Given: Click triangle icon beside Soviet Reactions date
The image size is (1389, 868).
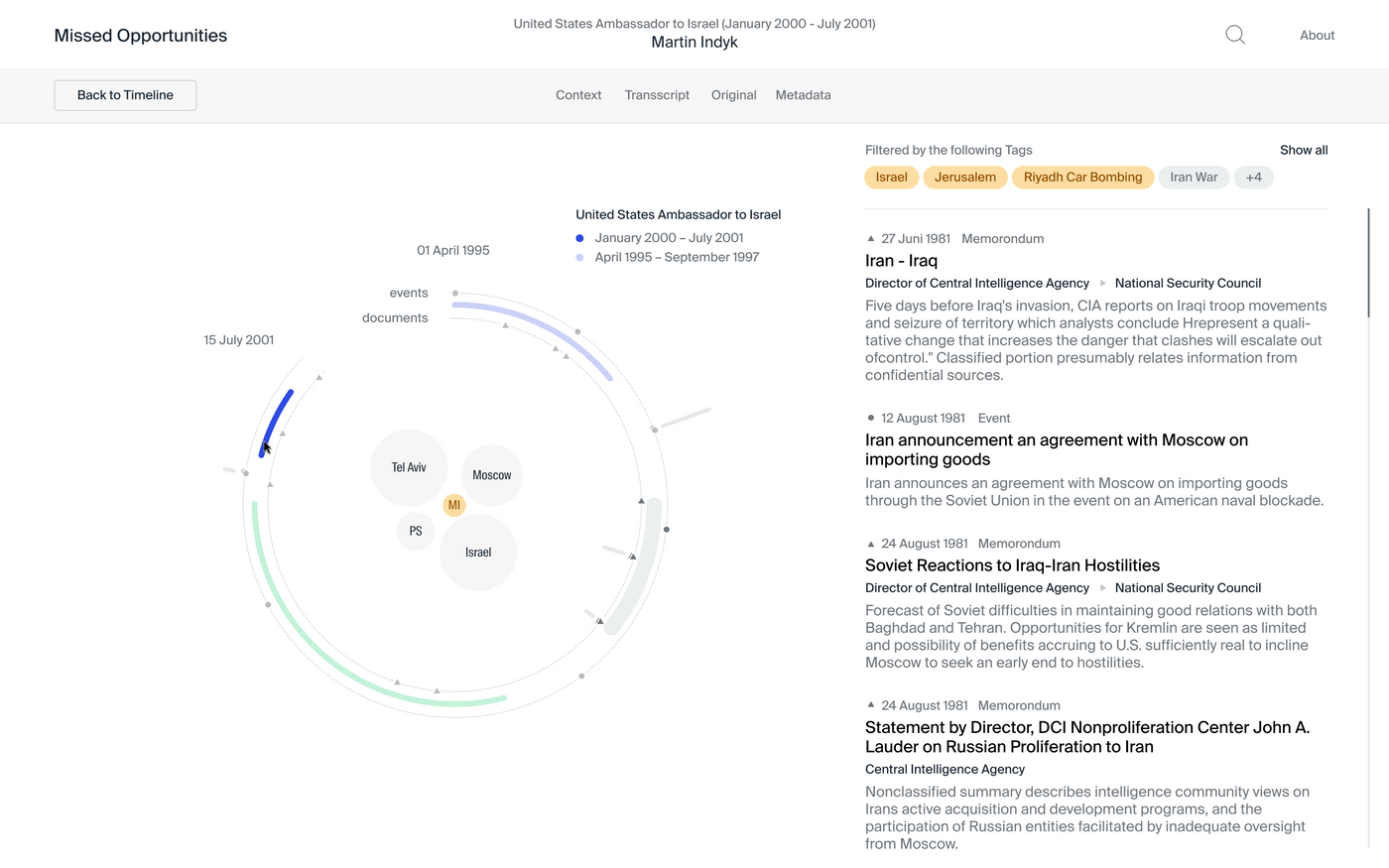Looking at the screenshot, I should click(871, 544).
